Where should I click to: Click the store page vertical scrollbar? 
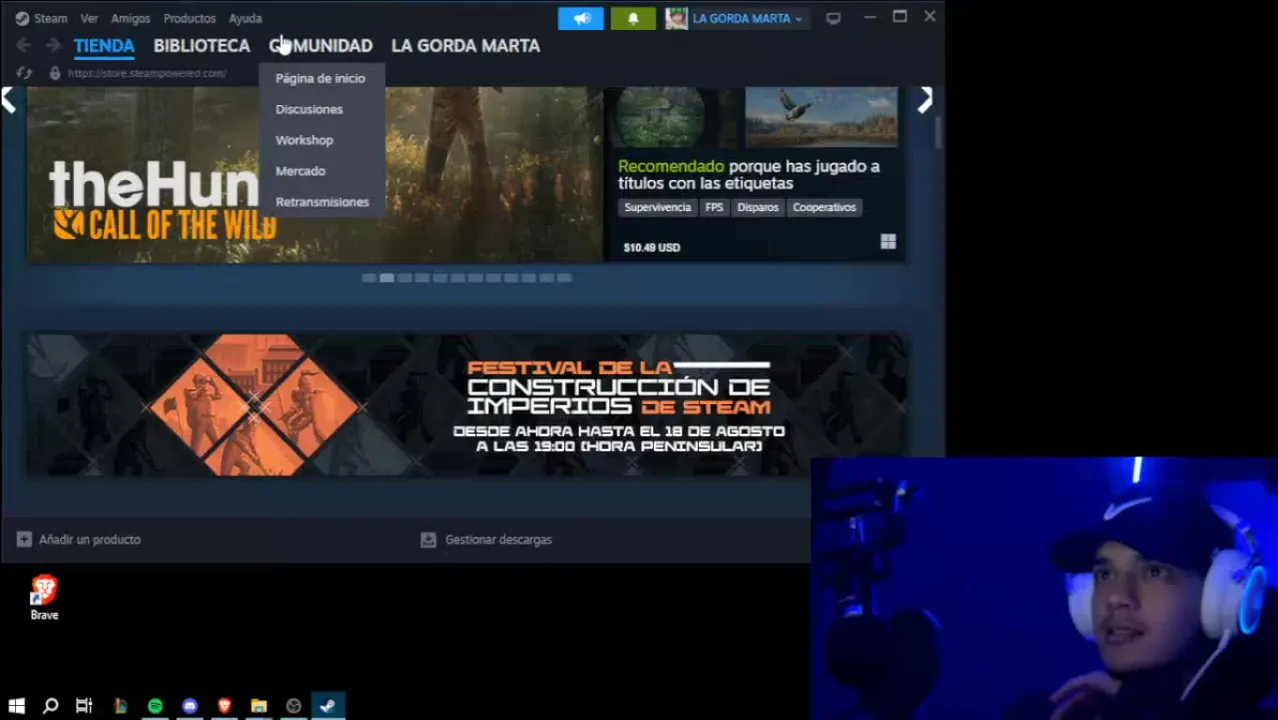(x=938, y=132)
